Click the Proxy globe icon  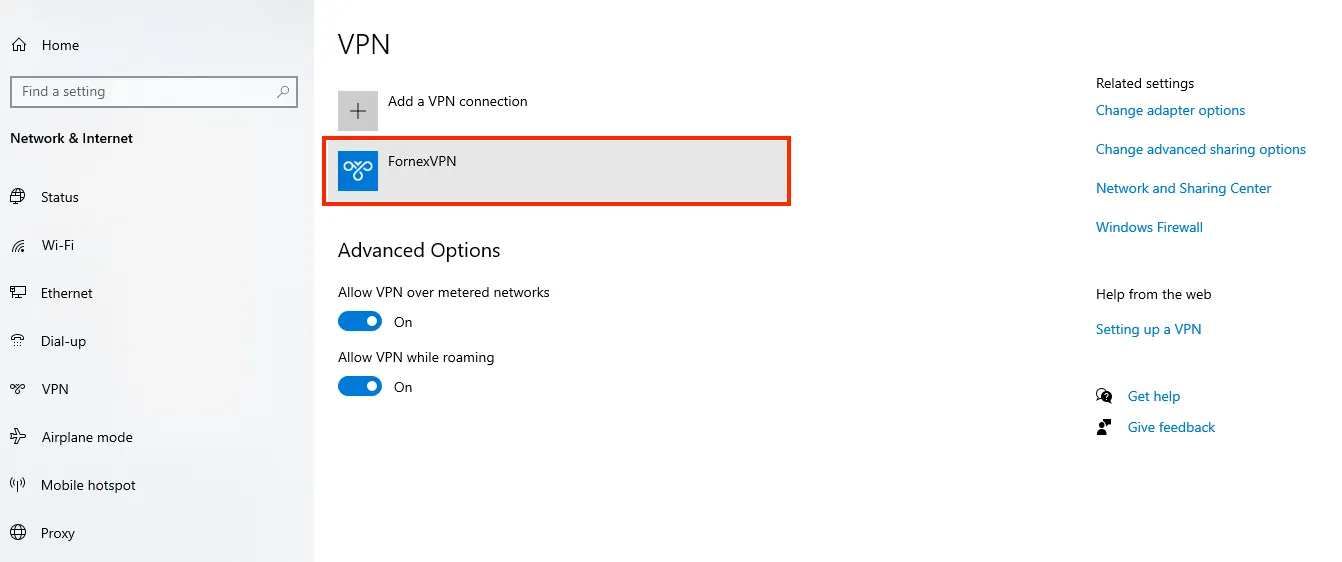pyautogui.click(x=18, y=533)
